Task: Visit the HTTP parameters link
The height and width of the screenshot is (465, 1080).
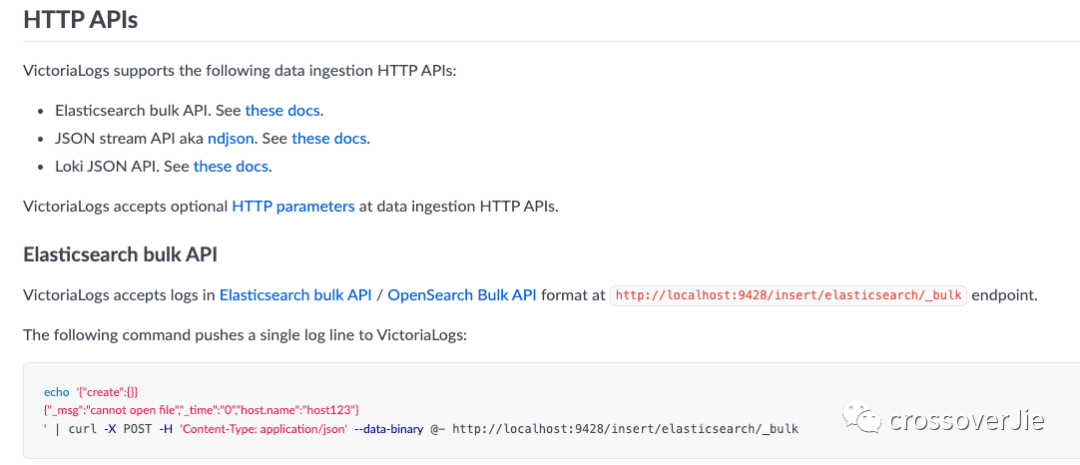Action: click(x=293, y=206)
